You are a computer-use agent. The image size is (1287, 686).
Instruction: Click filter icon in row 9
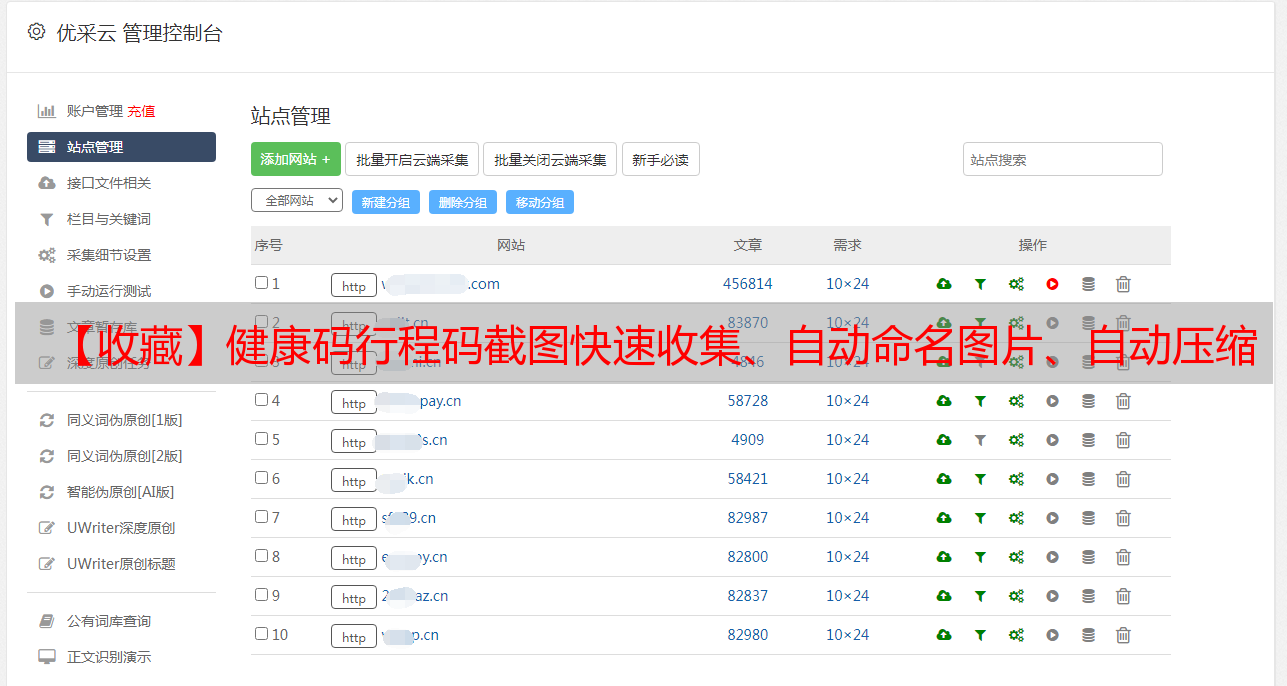click(x=980, y=596)
